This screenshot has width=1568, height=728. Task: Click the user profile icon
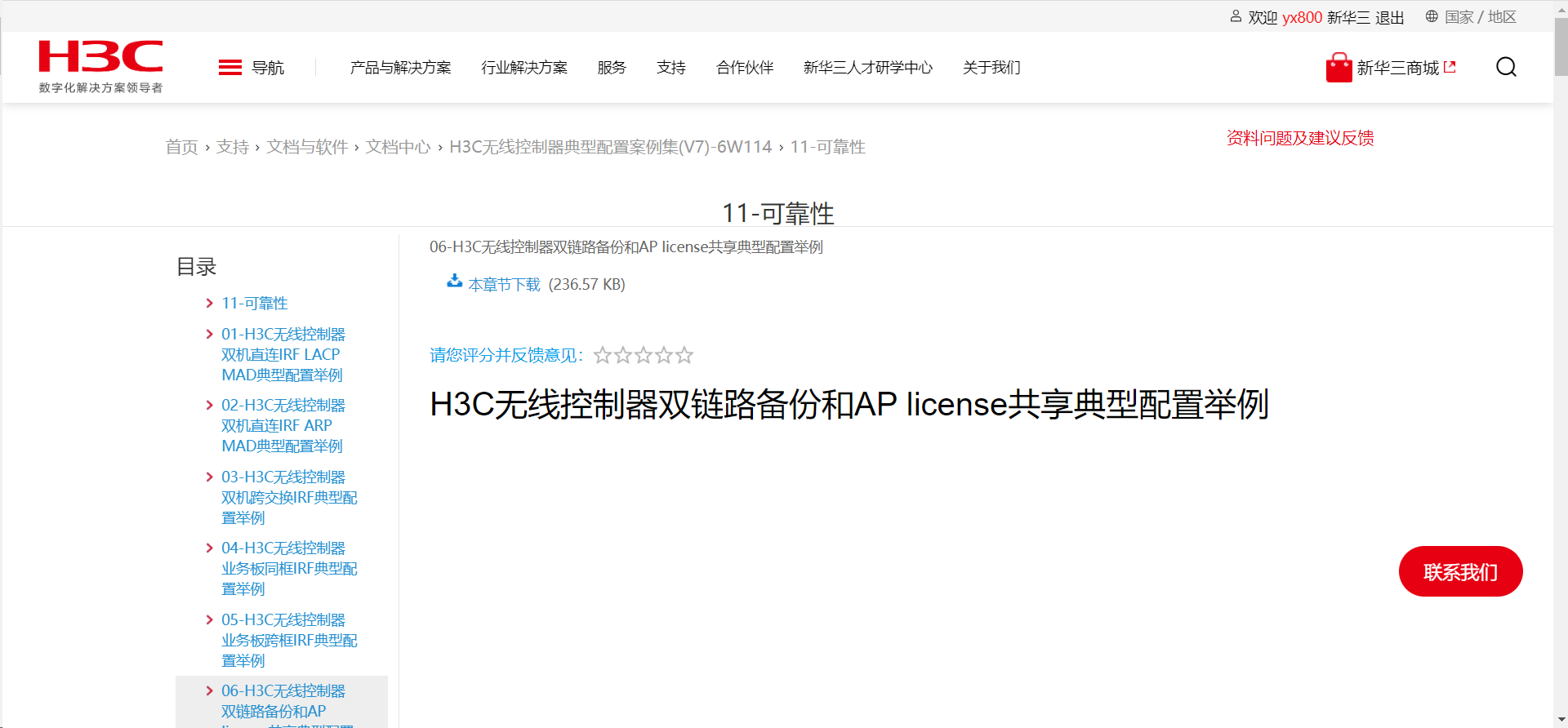[x=1236, y=16]
